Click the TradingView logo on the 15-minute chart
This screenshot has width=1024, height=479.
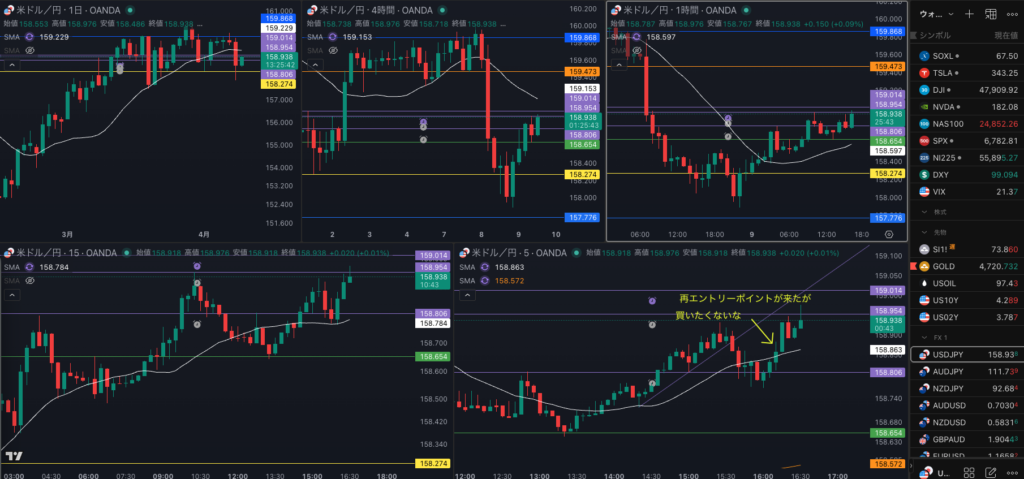(14, 457)
